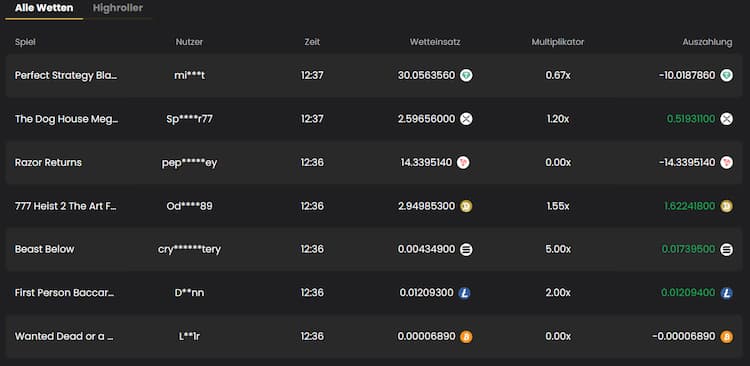Click the Tether coin icon beside 30.0563560
The image size is (750, 366).
466,76
